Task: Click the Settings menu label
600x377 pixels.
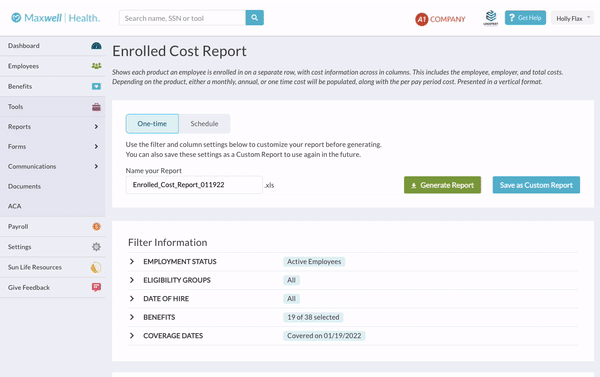Action: (x=20, y=247)
